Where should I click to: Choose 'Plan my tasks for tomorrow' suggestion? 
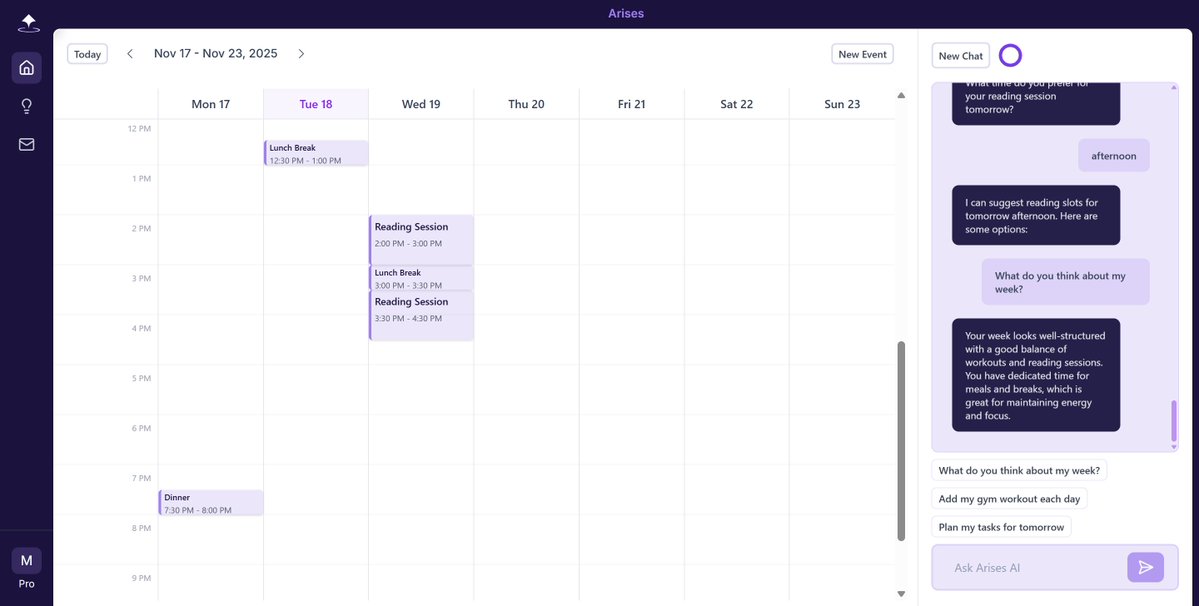[x=1001, y=527]
